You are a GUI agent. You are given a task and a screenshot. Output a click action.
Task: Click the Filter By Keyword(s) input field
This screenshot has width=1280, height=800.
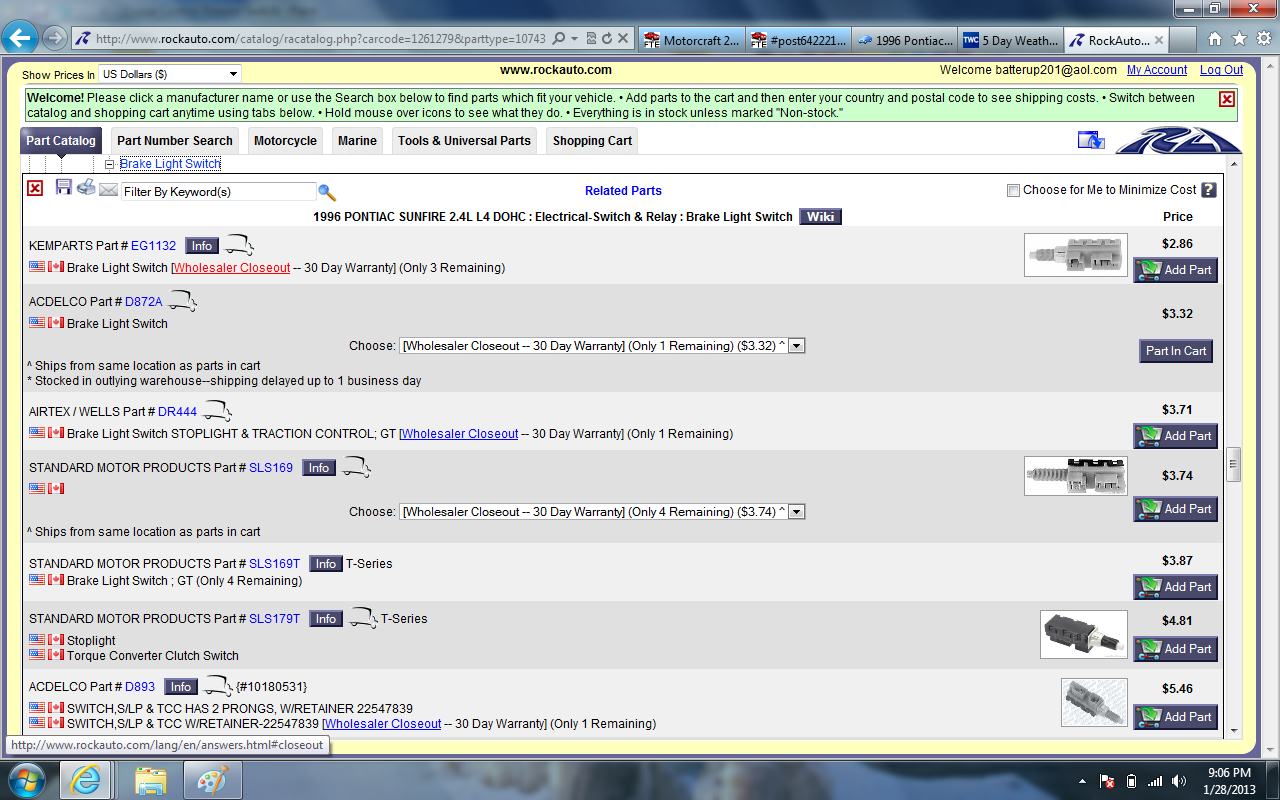(x=218, y=192)
